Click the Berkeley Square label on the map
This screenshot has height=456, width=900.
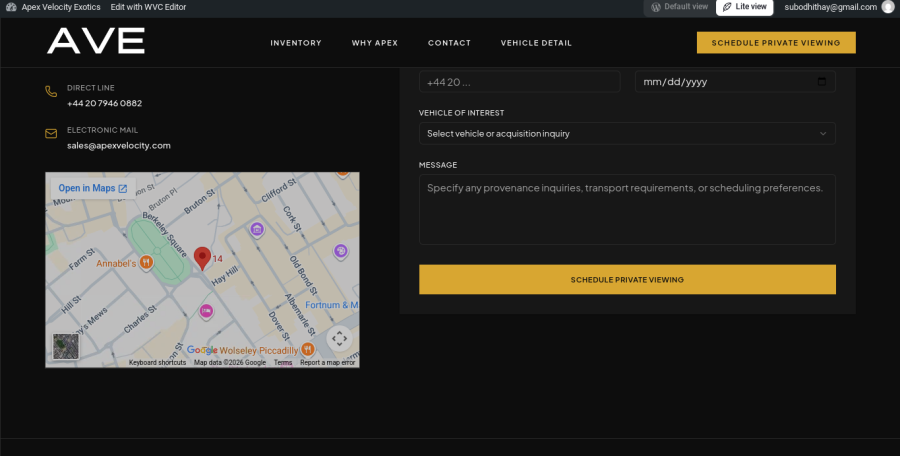(x=165, y=235)
